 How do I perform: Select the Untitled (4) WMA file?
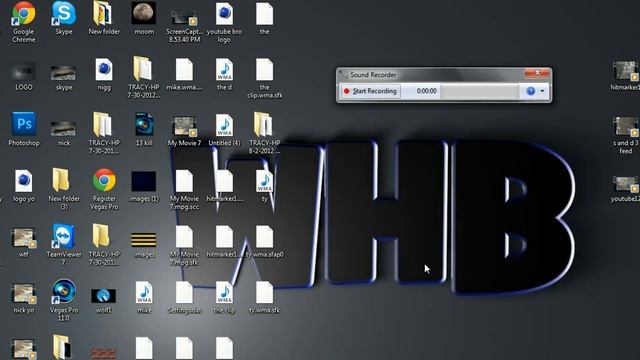point(224,125)
